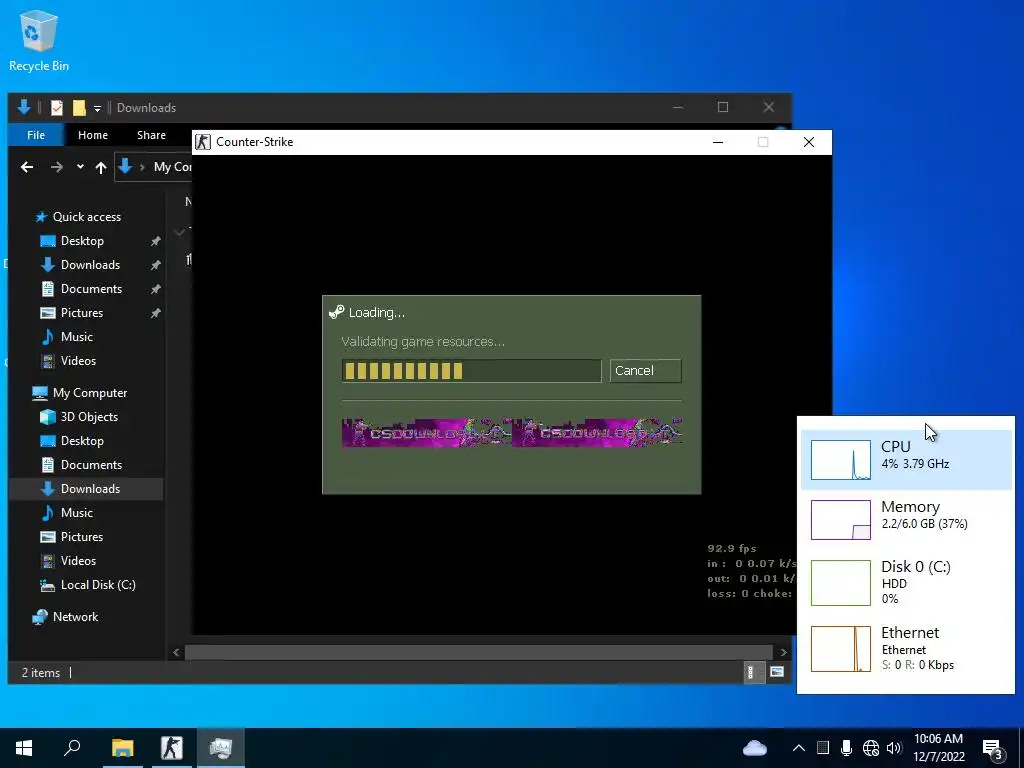The height and width of the screenshot is (768, 1024).
Task: Open the recent locations dropdown arrow
Action: click(x=80, y=167)
